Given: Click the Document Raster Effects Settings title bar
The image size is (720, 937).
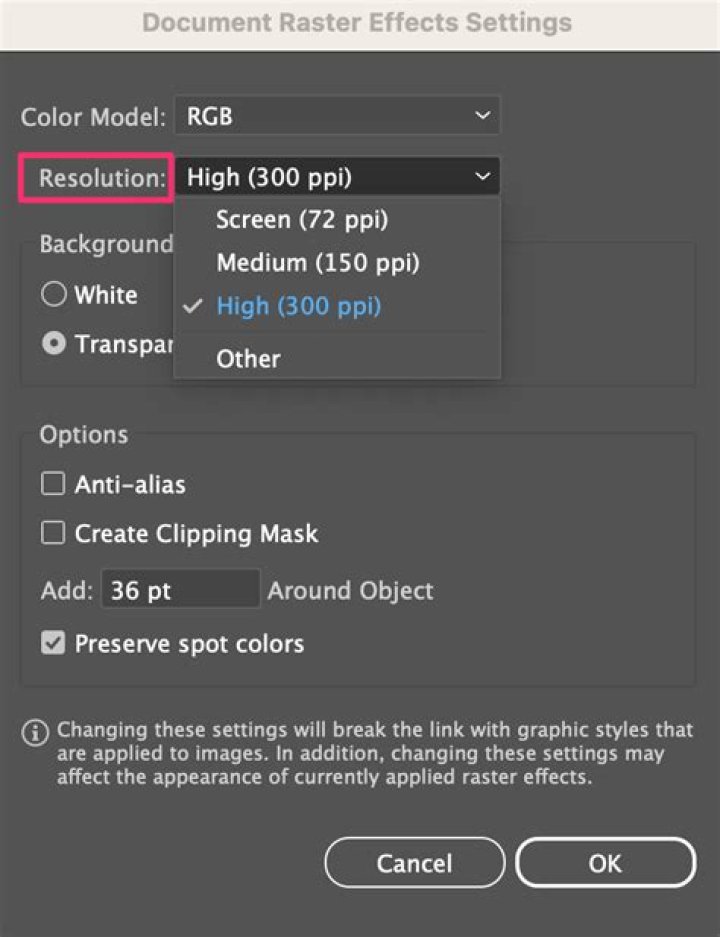Looking at the screenshot, I should (358, 22).
